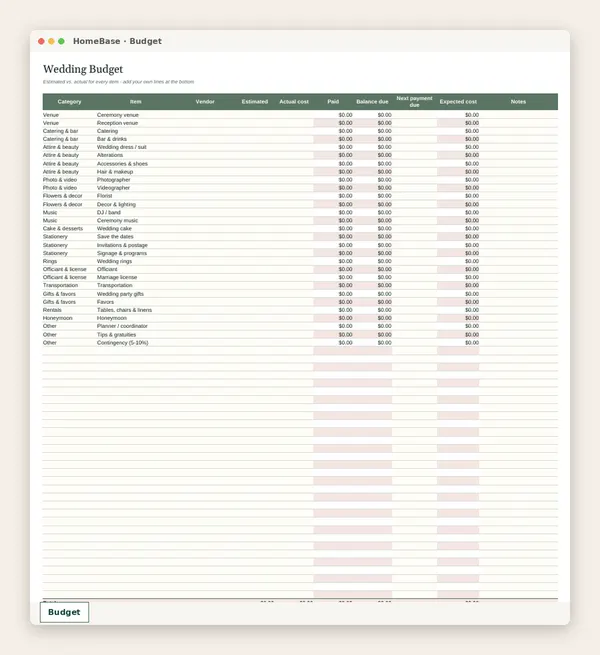This screenshot has height=655, width=600.
Task: Click the DJ / band cell
Action: point(135,212)
